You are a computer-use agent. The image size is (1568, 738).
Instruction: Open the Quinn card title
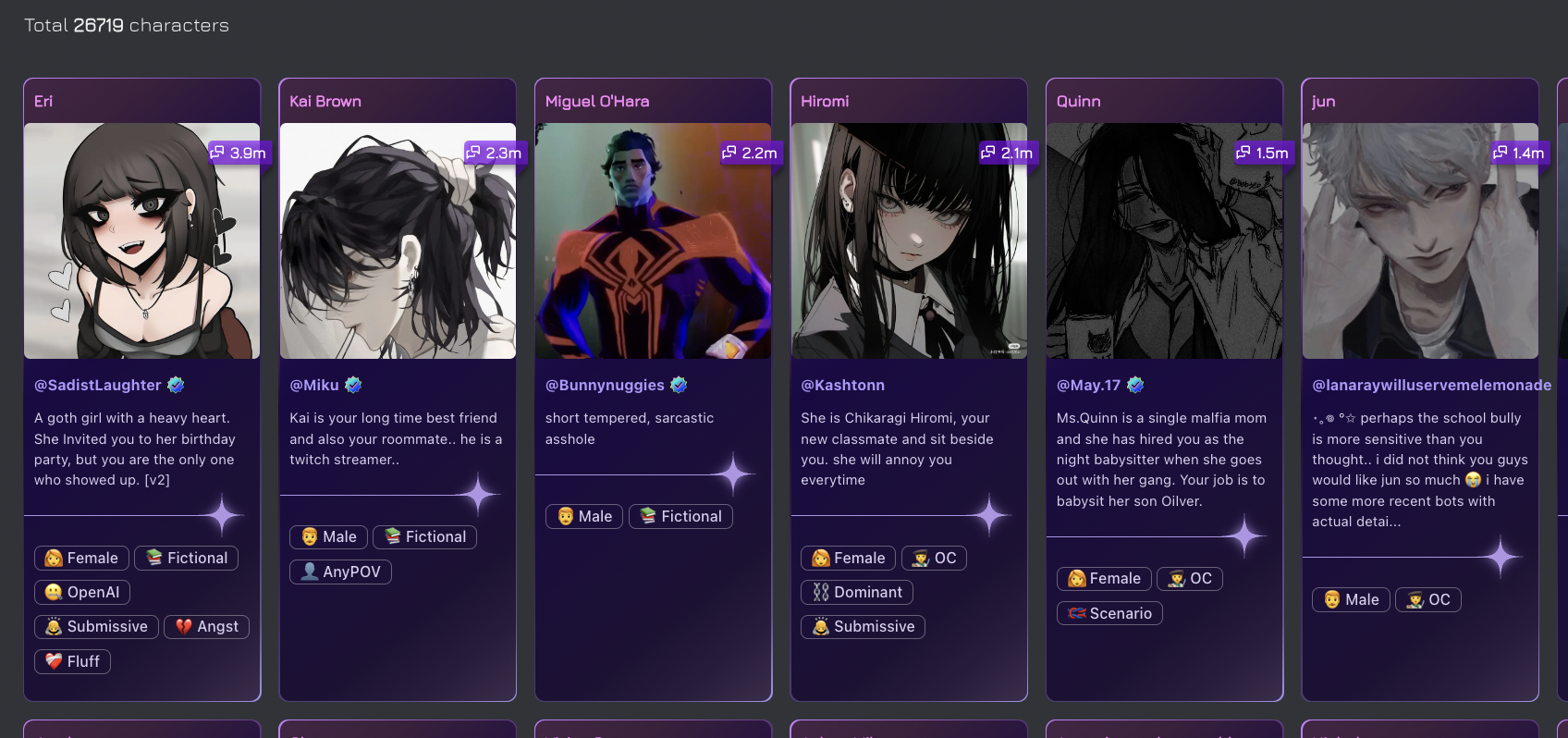(1079, 101)
